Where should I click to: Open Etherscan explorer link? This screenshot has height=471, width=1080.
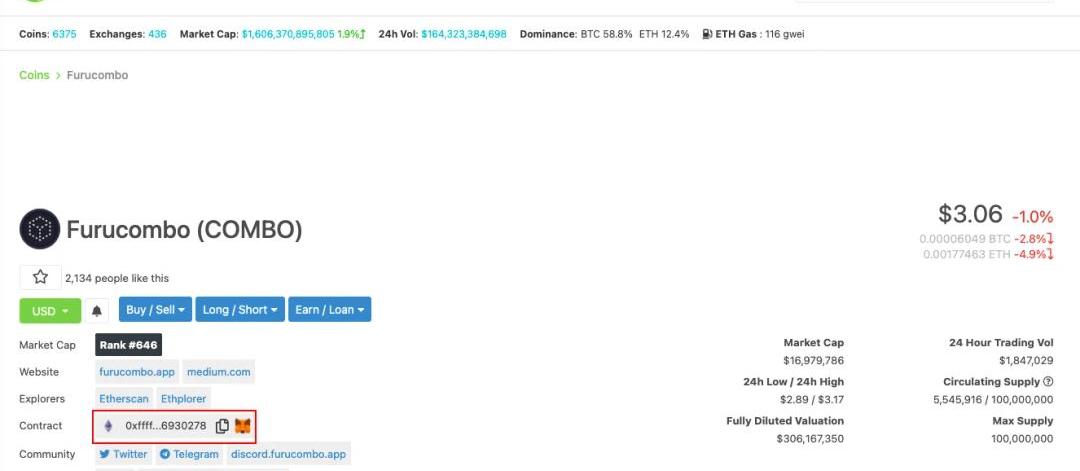124,399
